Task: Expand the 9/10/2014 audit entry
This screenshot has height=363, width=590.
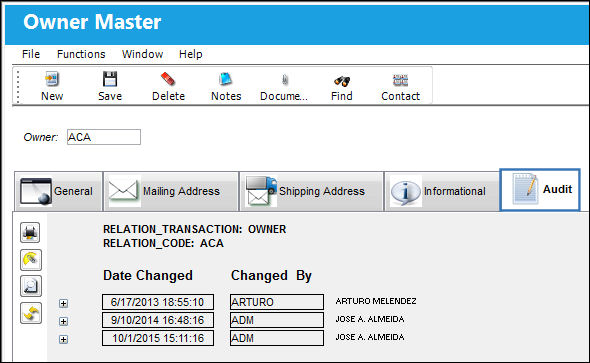Action: click(x=63, y=321)
